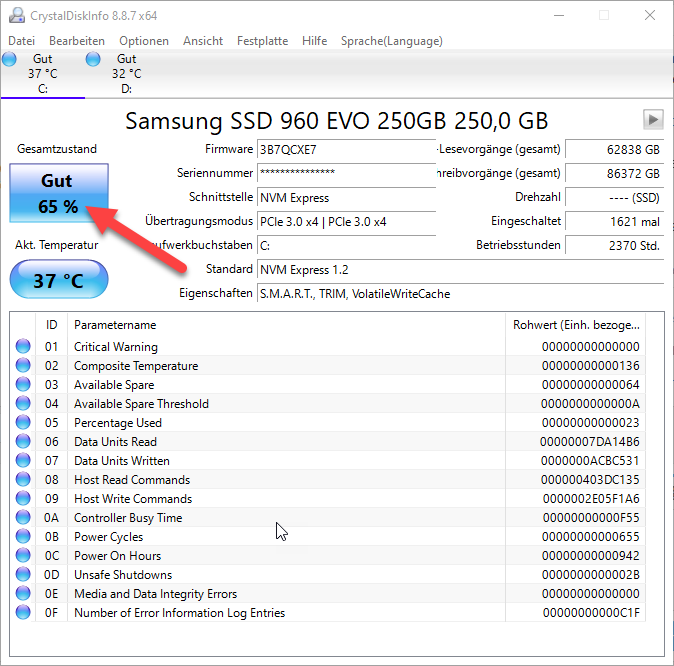Image resolution: width=674 pixels, height=666 pixels.
Task: Click status orb of Power Cycles row
Action: click(23, 536)
